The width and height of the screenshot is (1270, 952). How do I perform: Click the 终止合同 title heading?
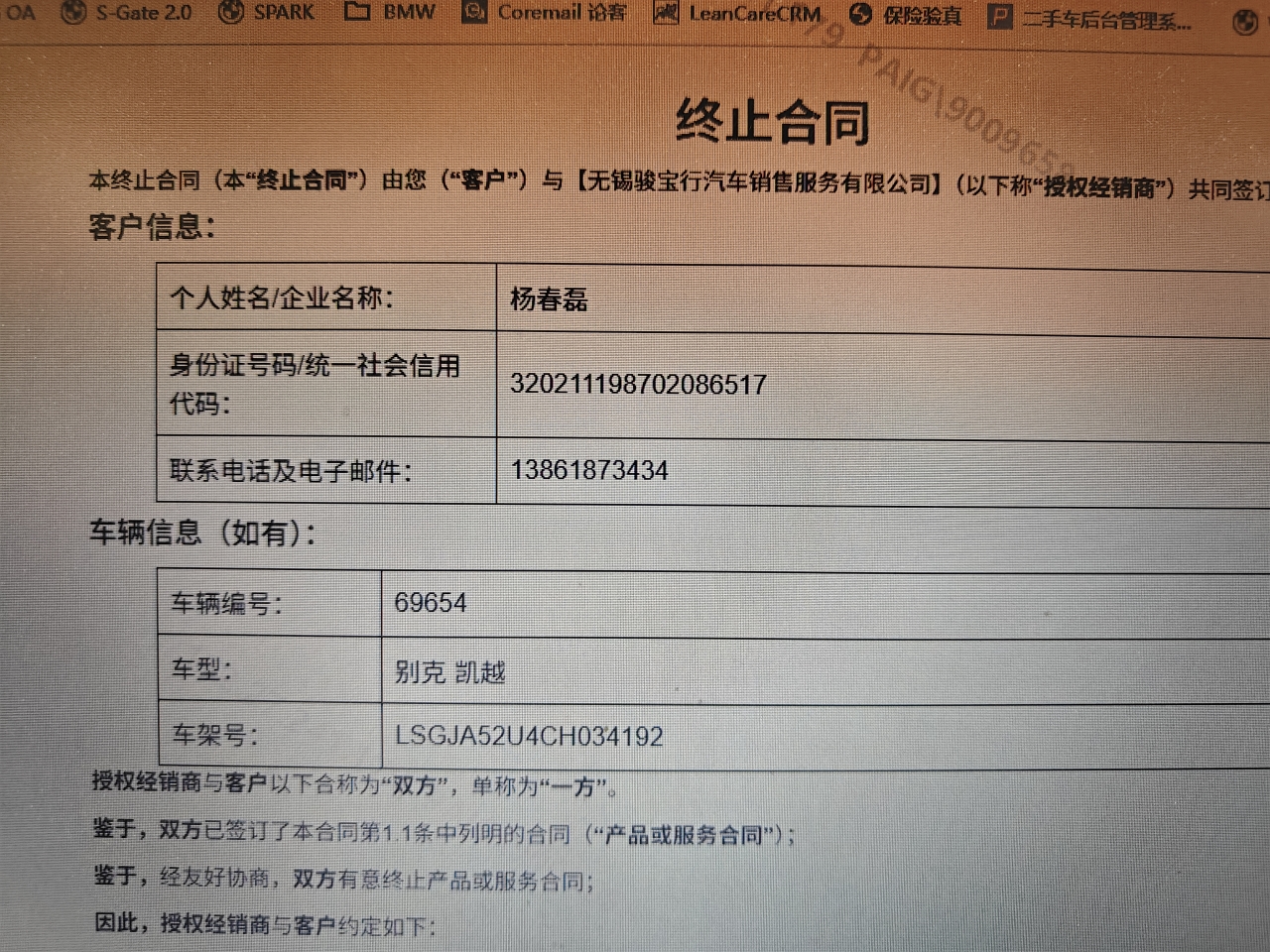click(773, 123)
